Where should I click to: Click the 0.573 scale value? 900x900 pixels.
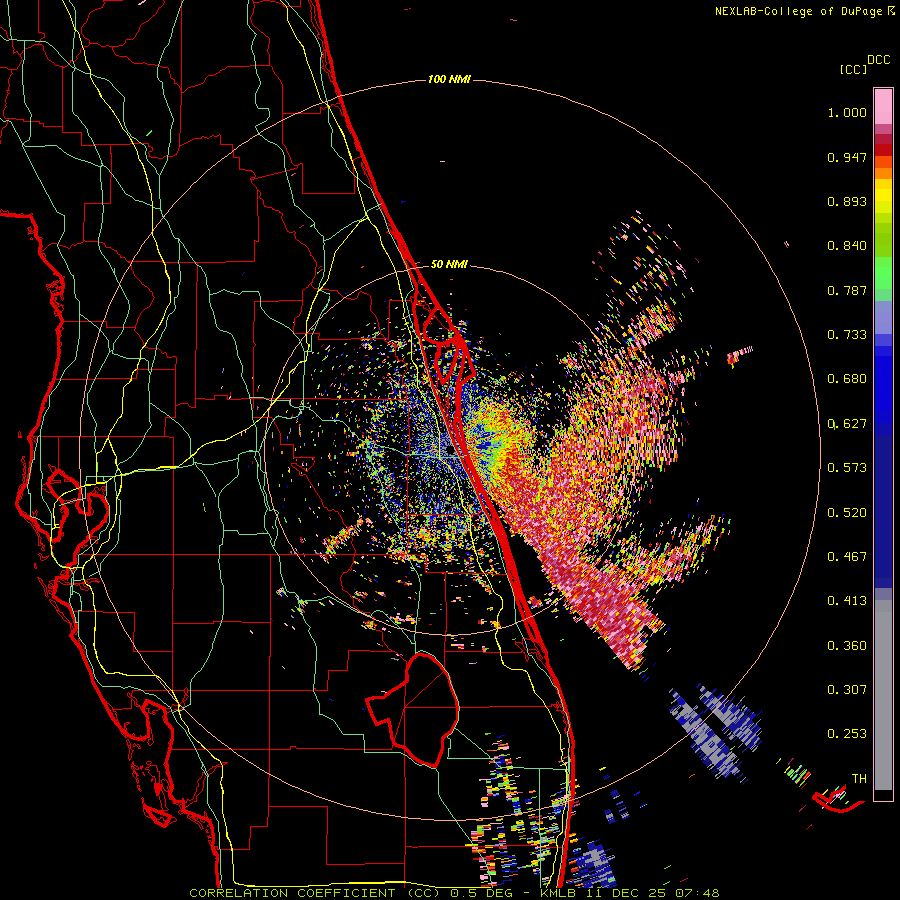point(847,468)
